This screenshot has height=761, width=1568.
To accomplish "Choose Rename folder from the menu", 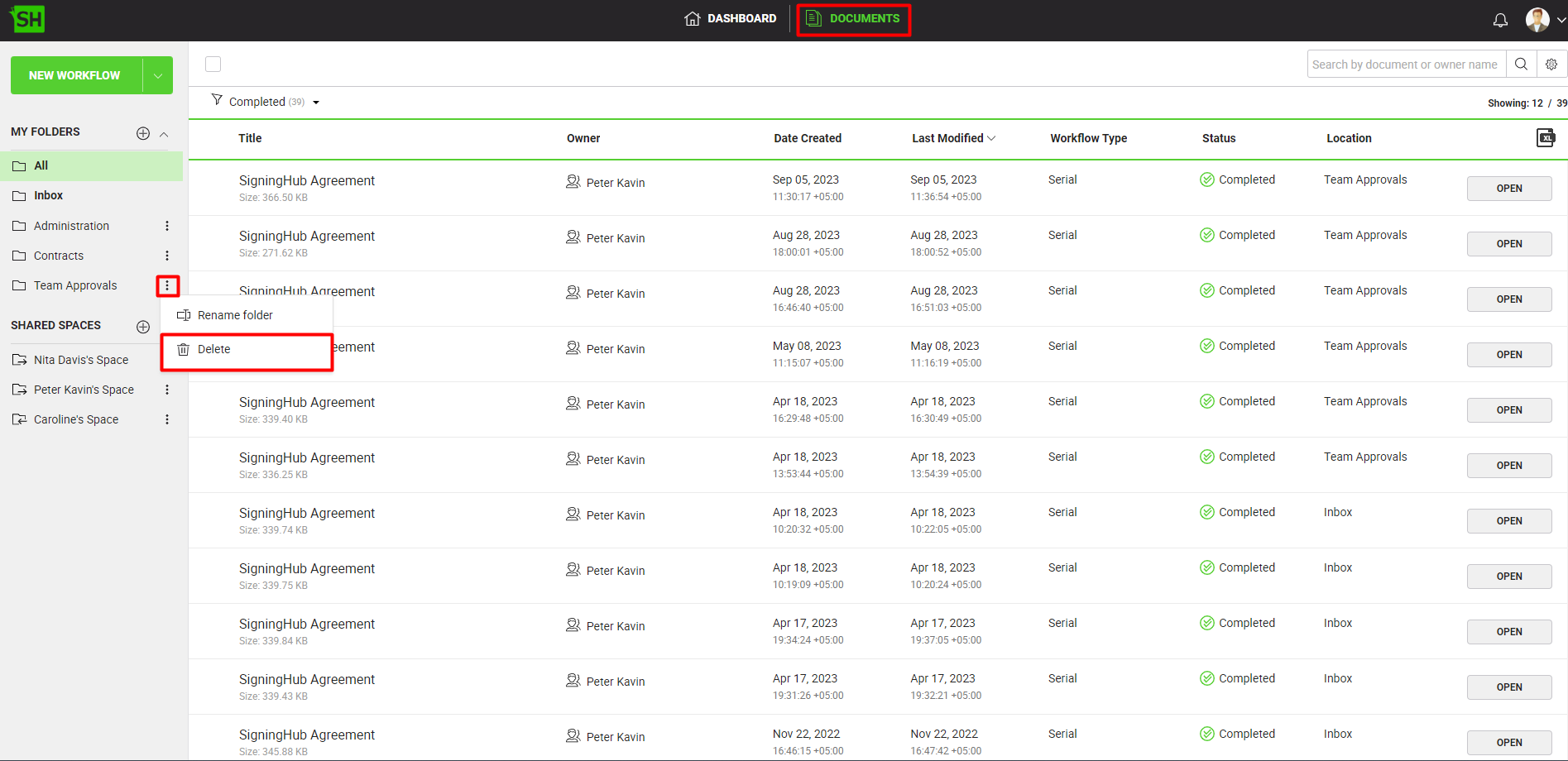I will click(235, 315).
